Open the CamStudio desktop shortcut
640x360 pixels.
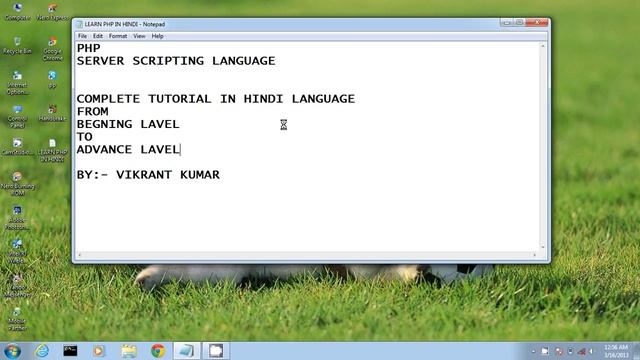point(17,147)
